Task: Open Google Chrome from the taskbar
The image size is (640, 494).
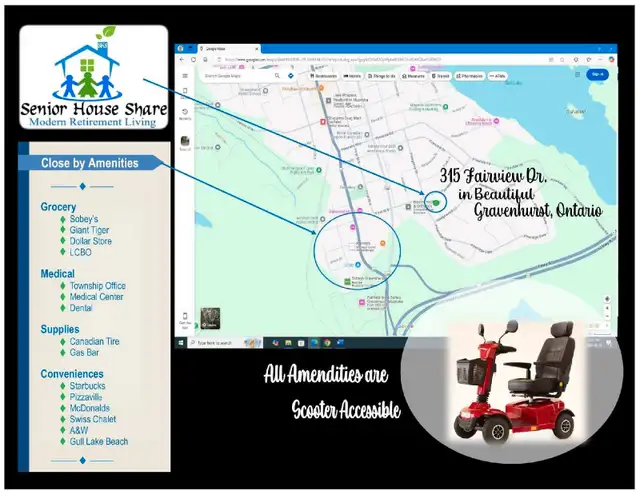Action: click(x=327, y=343)
